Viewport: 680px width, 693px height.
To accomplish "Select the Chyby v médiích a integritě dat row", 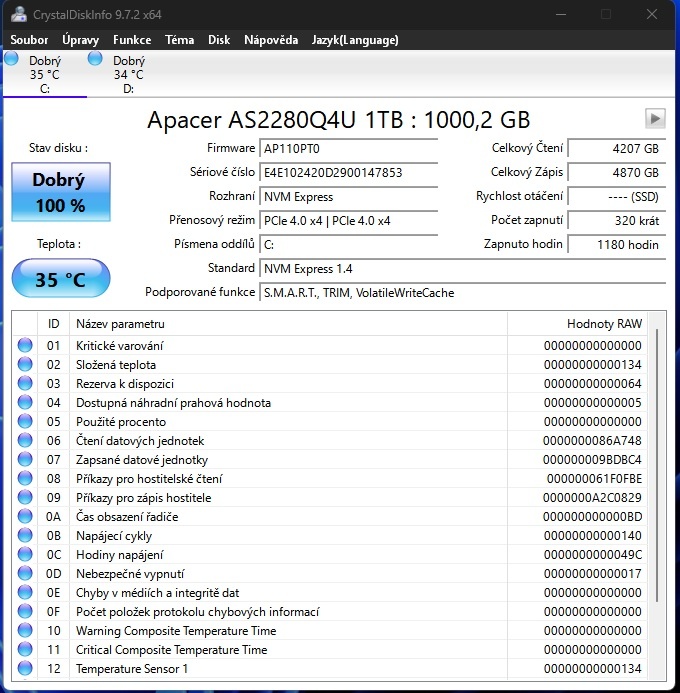I will coord(329,592).
